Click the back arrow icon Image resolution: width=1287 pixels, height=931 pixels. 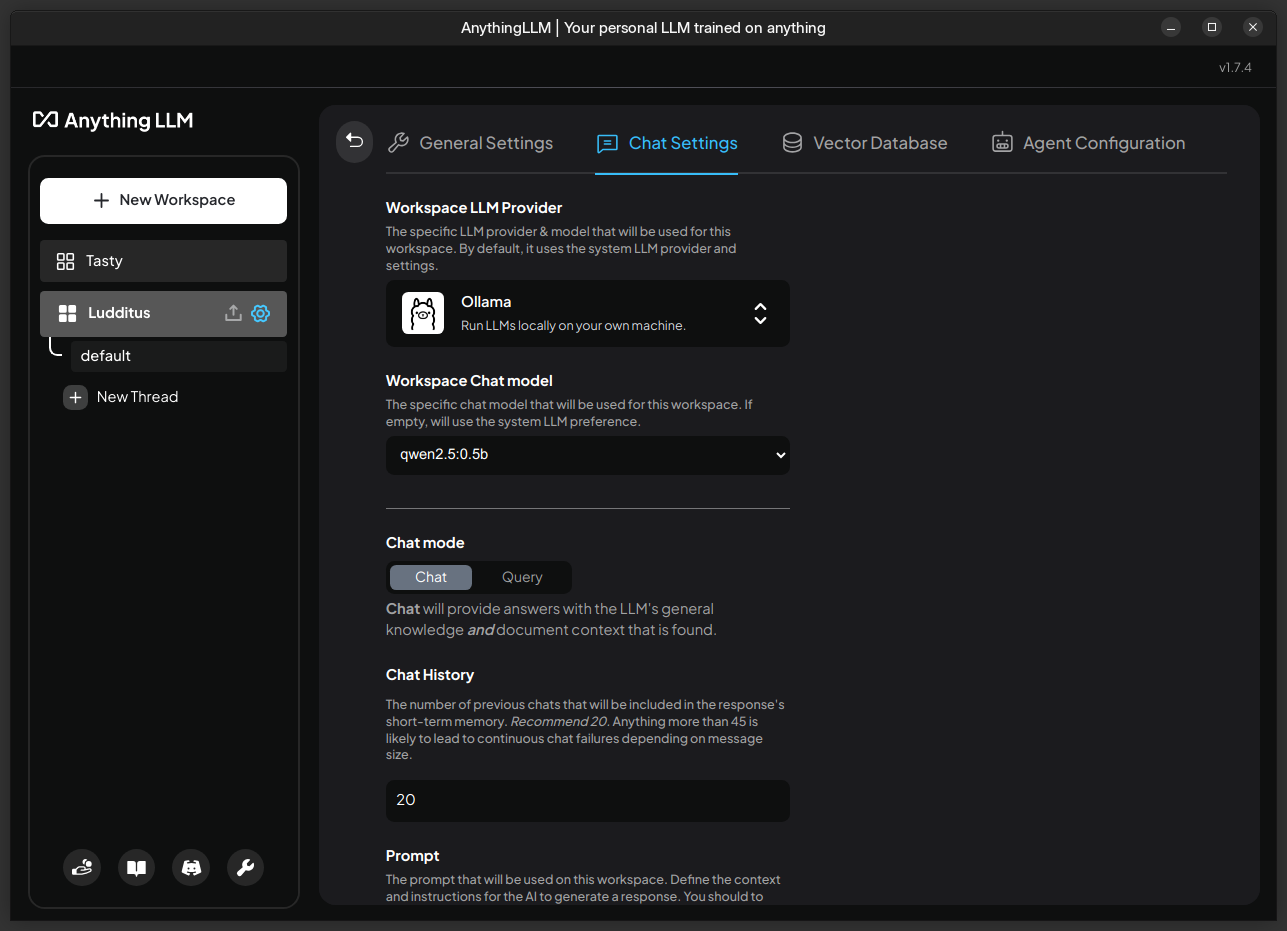click(x=354, y=142)
